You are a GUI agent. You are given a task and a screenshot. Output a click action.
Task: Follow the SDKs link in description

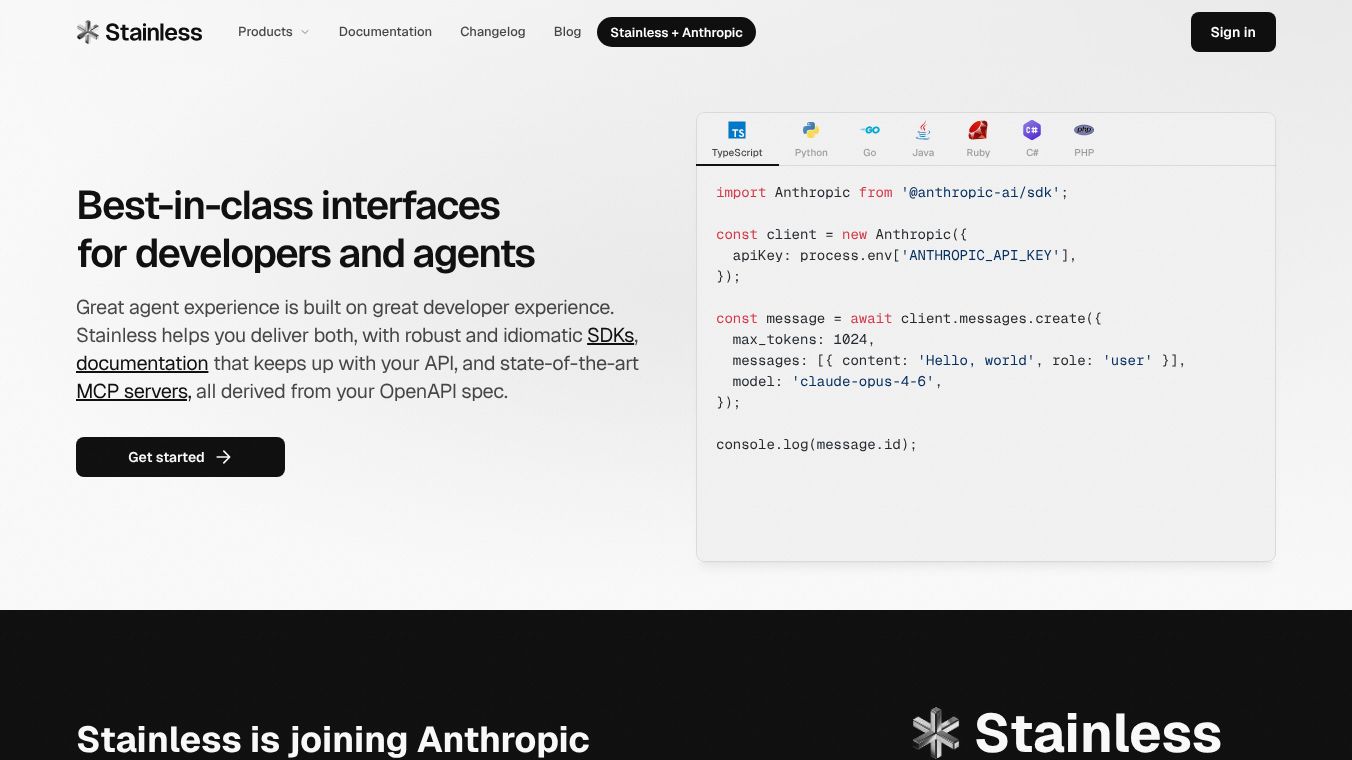pos(610,335)
